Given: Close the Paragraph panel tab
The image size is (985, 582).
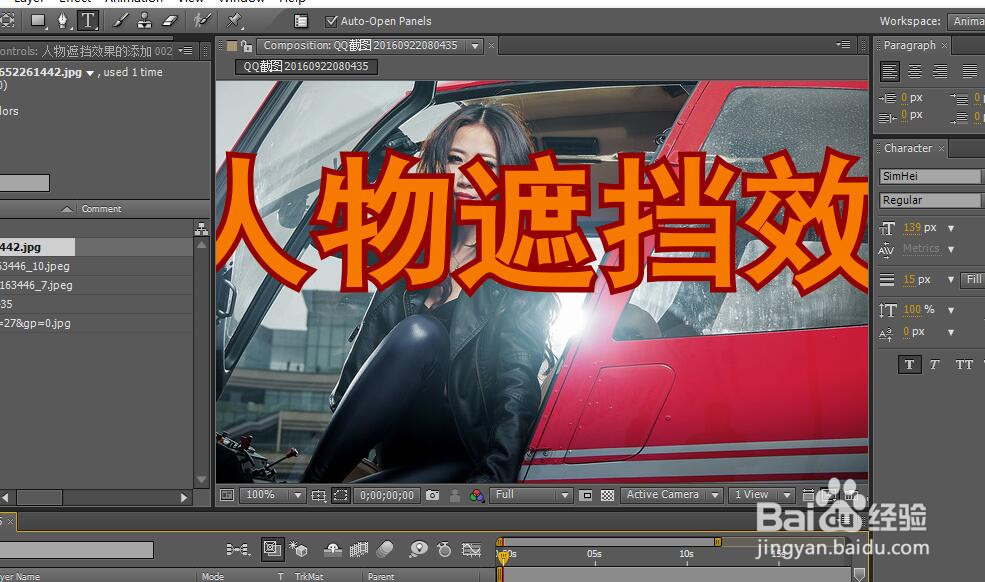Looking at the screenshot, I should pyautogui.click(x=944, y=46).
